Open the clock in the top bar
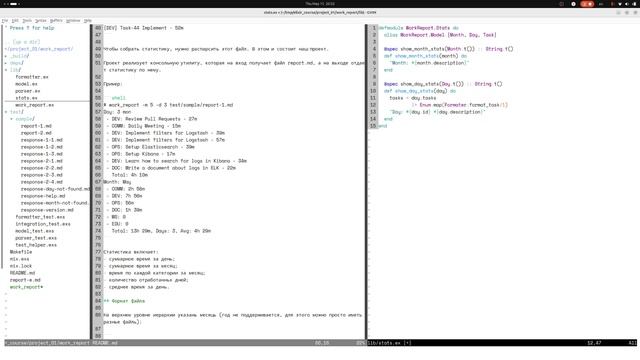 tap(320, 4)
